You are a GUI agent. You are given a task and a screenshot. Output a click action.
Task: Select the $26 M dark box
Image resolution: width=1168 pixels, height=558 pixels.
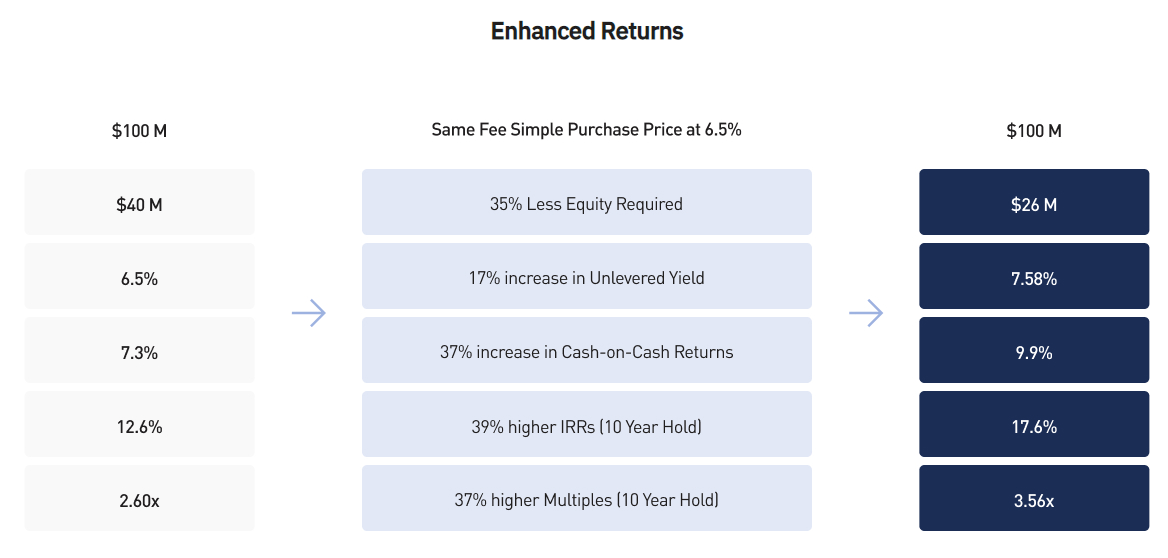[1034, 202]
